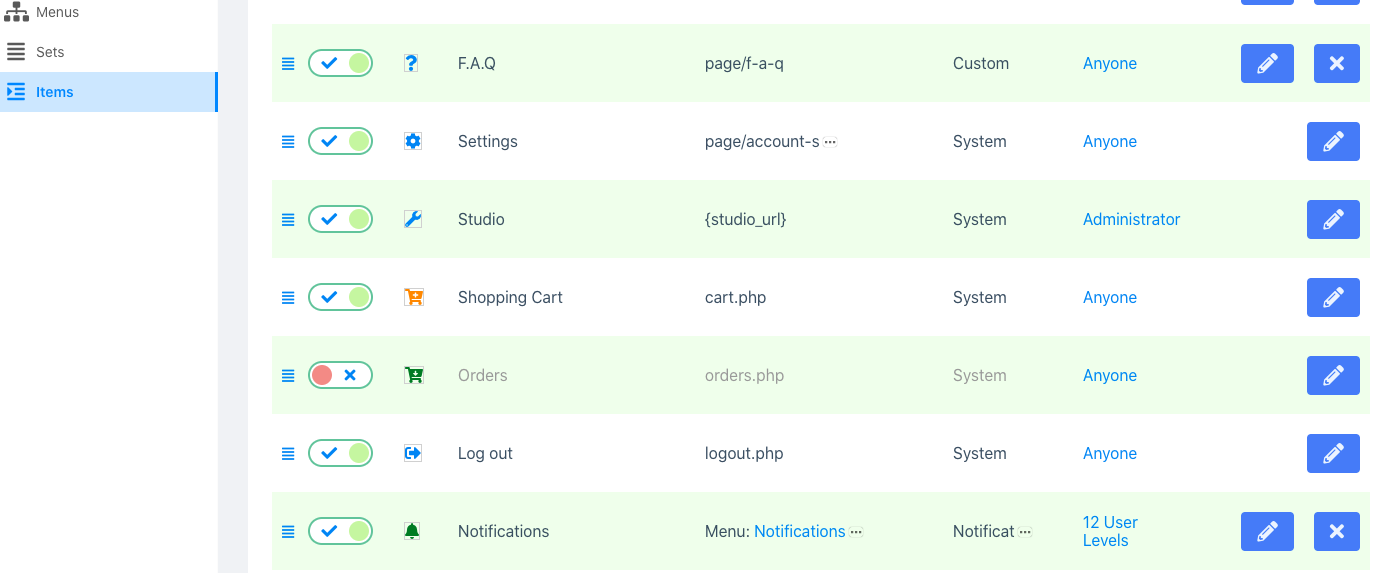The image size is (1383, 573).
Task: Click the F.A.Q question mark icon
Action: 411,63
